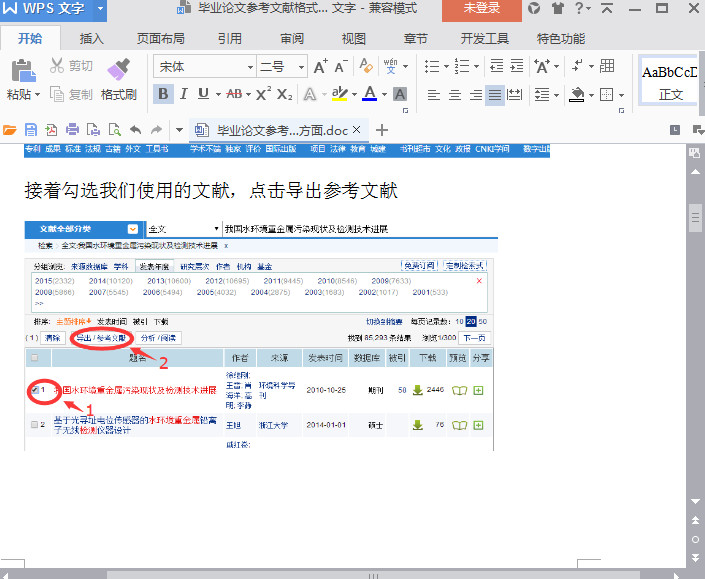Select the 正文 style
The image size is (705, 579).
[x=669, y=80]
